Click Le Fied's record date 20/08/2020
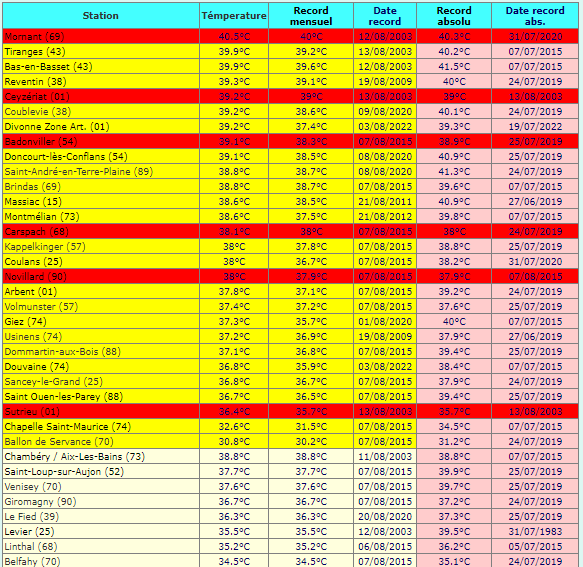583x567 pixels. coord(385,516)
